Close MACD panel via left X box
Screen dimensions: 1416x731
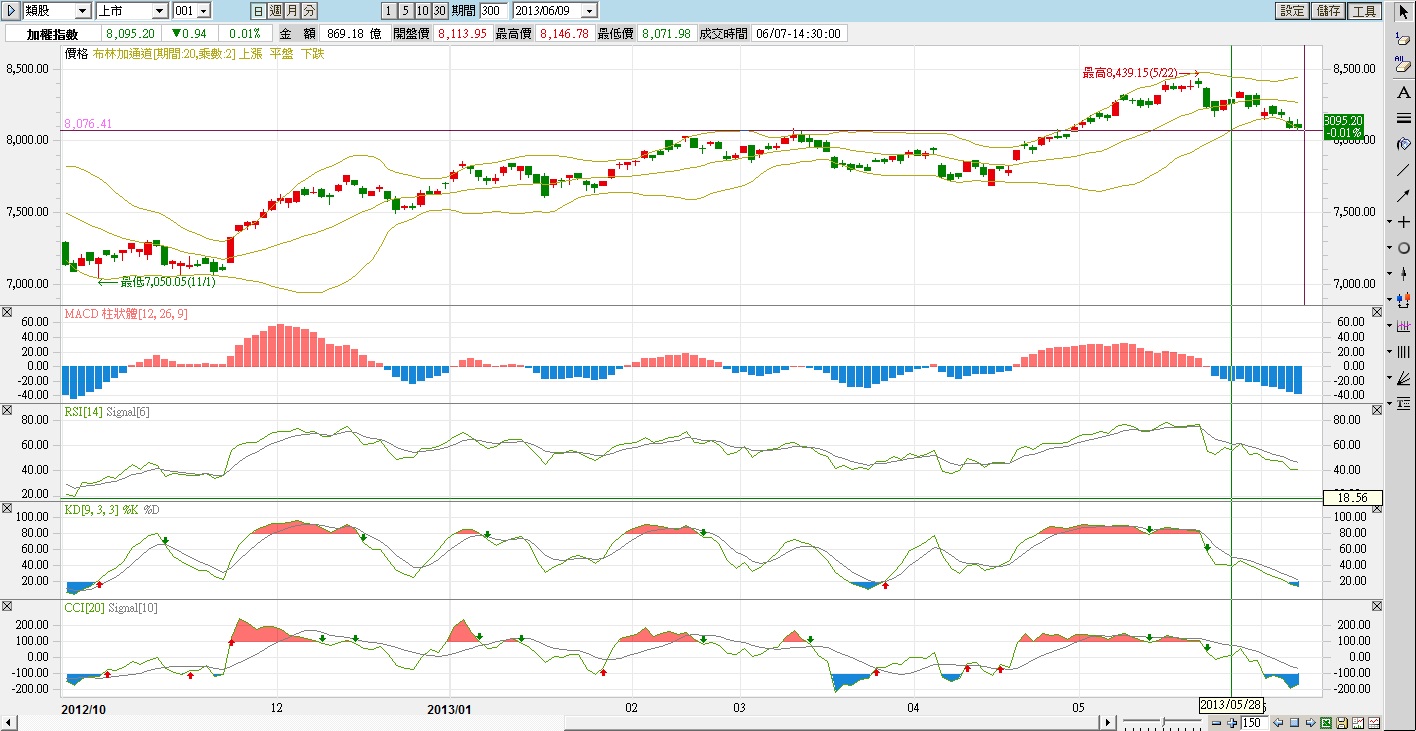click(x=6, y=313)
